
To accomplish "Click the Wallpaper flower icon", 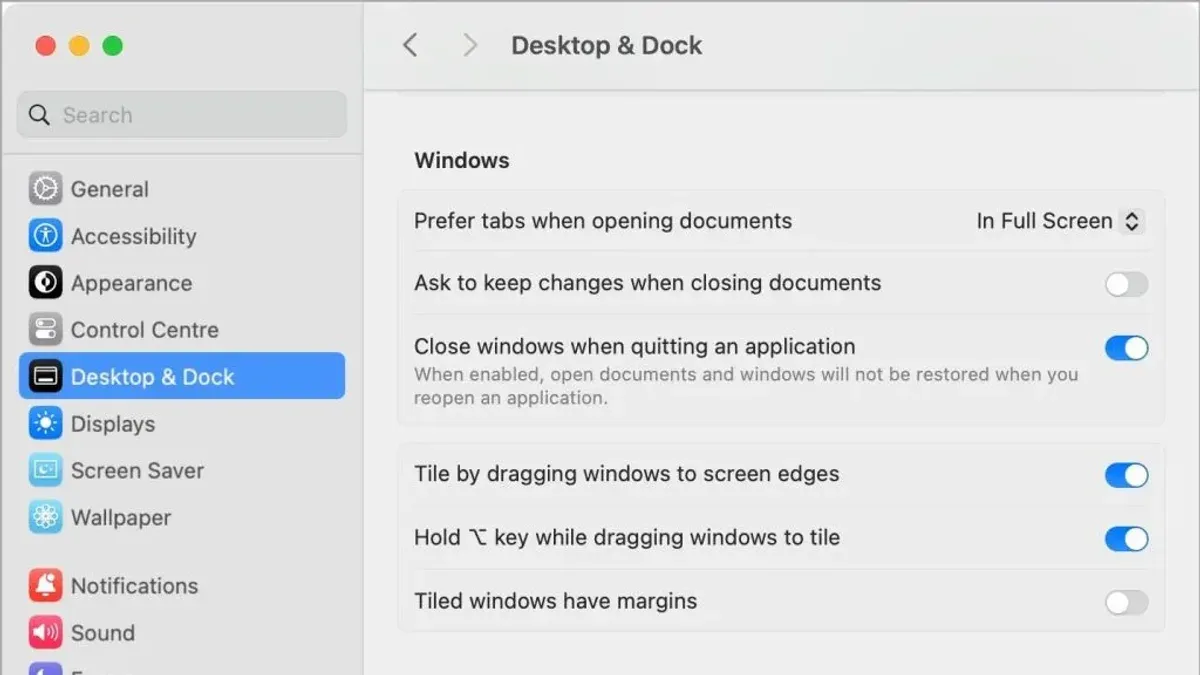I will 45,518.
